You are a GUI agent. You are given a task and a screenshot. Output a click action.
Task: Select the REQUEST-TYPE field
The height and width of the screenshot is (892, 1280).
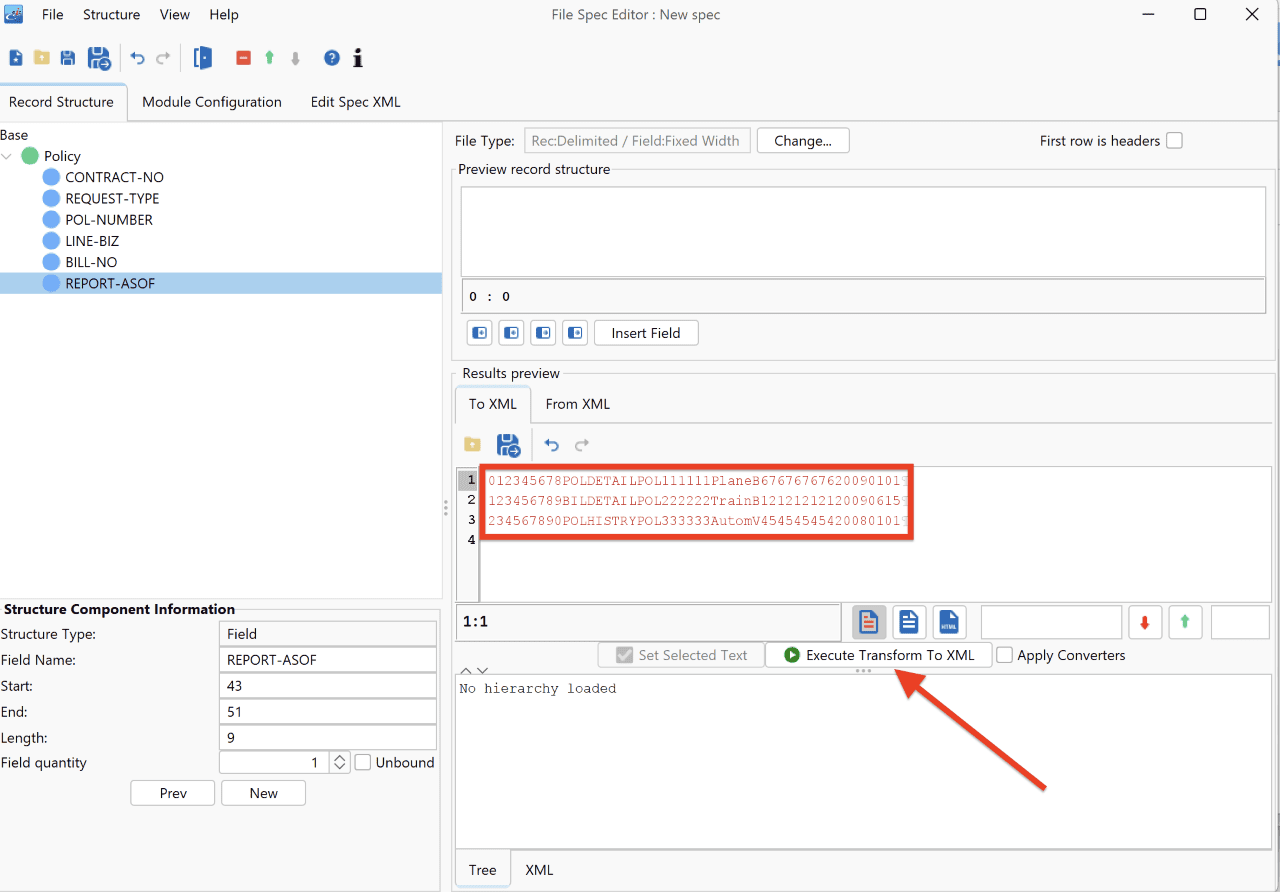point(112,198)
